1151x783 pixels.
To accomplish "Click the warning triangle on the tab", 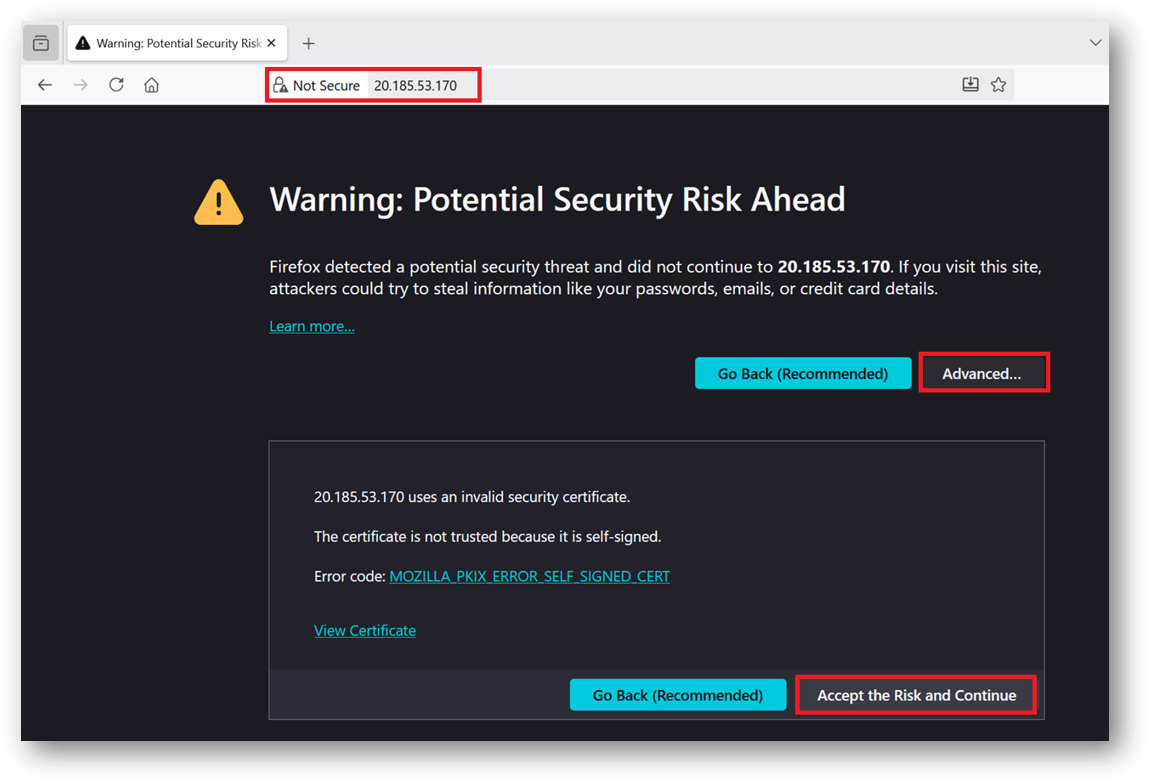I will click(x=81, y=43).
